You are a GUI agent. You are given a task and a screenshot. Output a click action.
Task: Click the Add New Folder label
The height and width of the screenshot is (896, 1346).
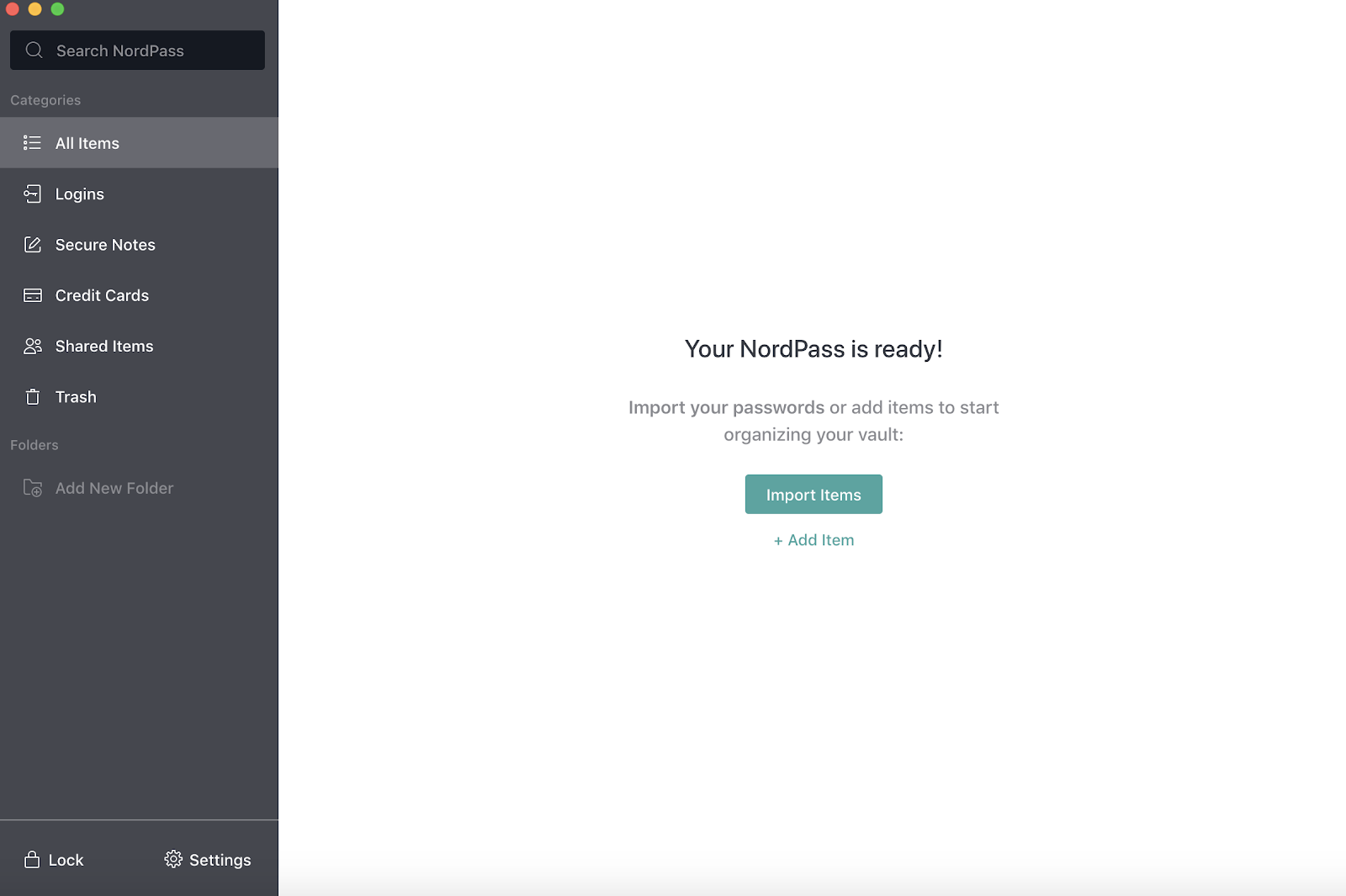[114, 488]
